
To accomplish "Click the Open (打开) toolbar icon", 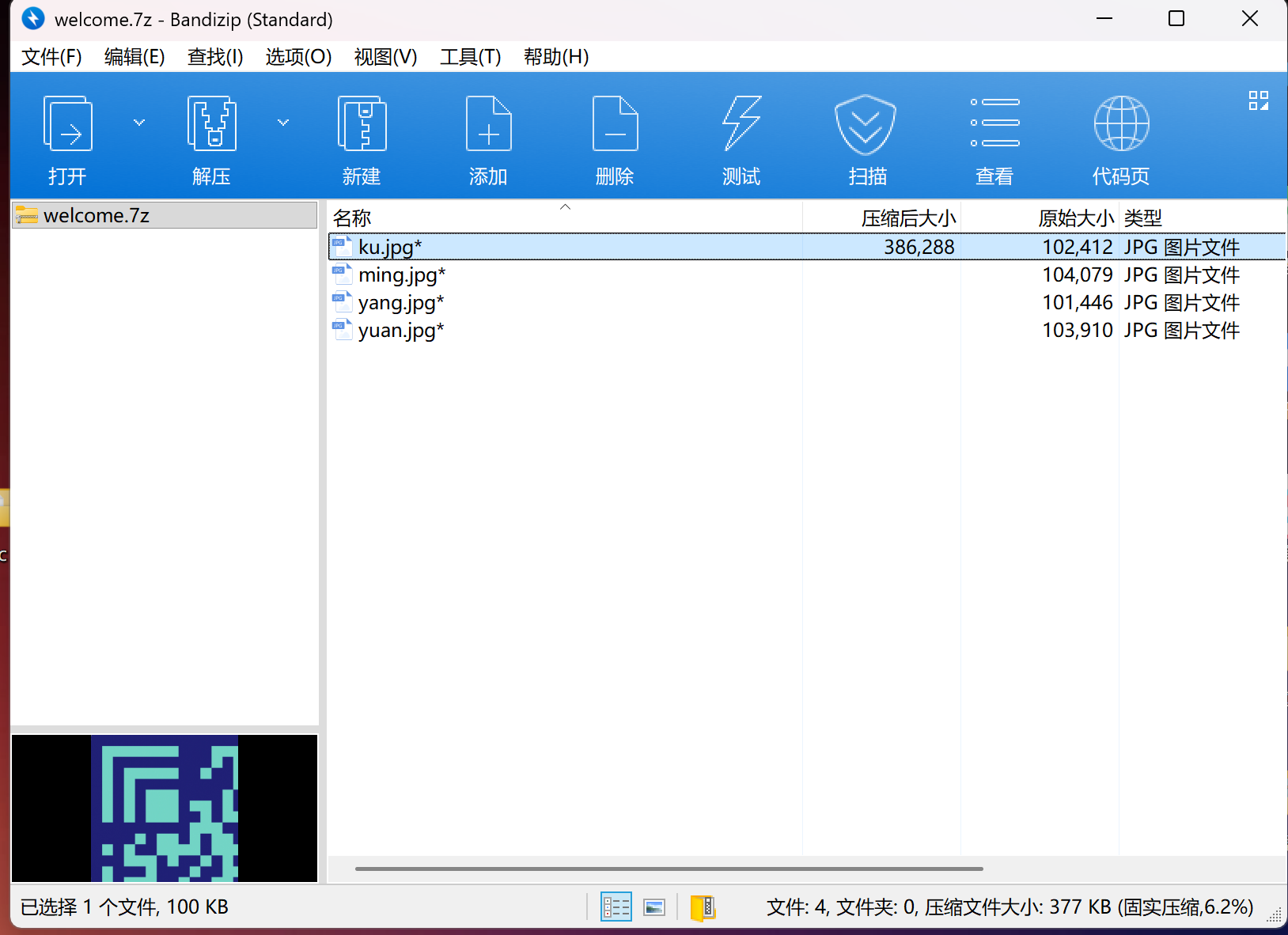I will (67, 123).
